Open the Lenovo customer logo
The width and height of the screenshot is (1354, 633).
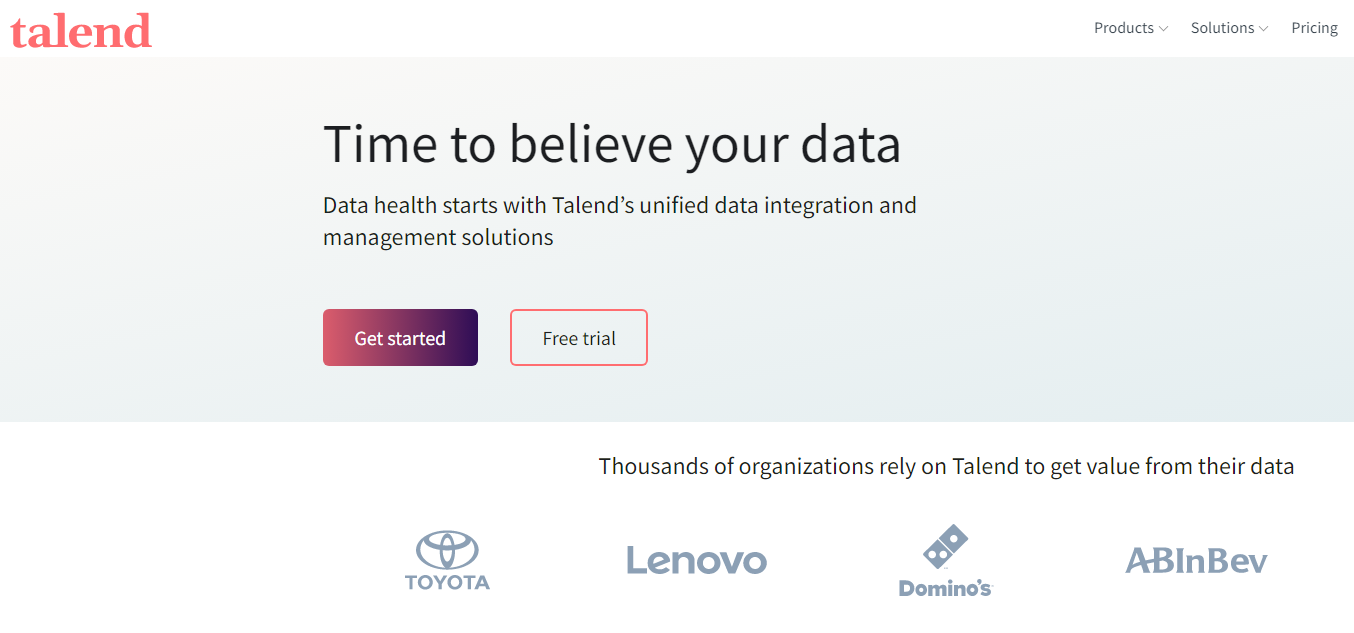(696, 560)
